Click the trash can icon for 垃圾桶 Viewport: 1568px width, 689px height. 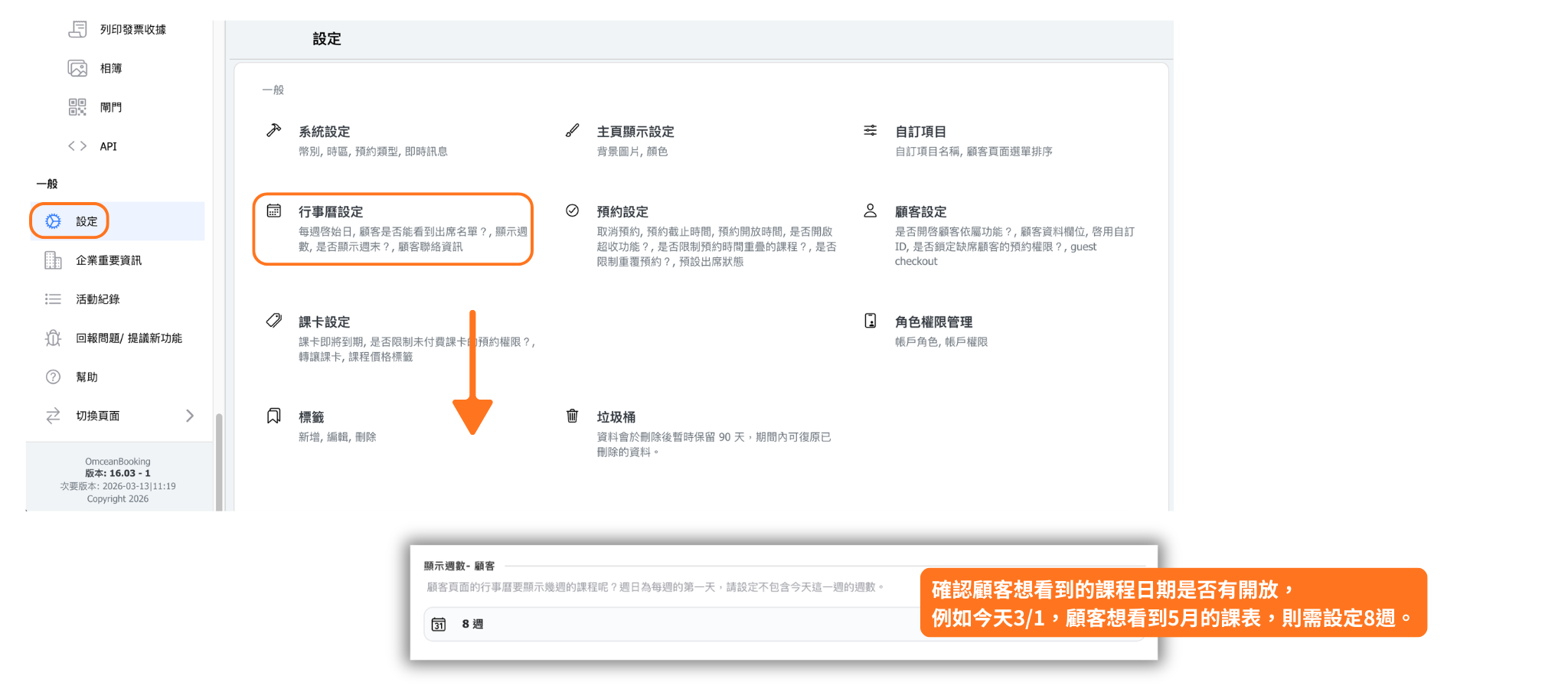572,416
